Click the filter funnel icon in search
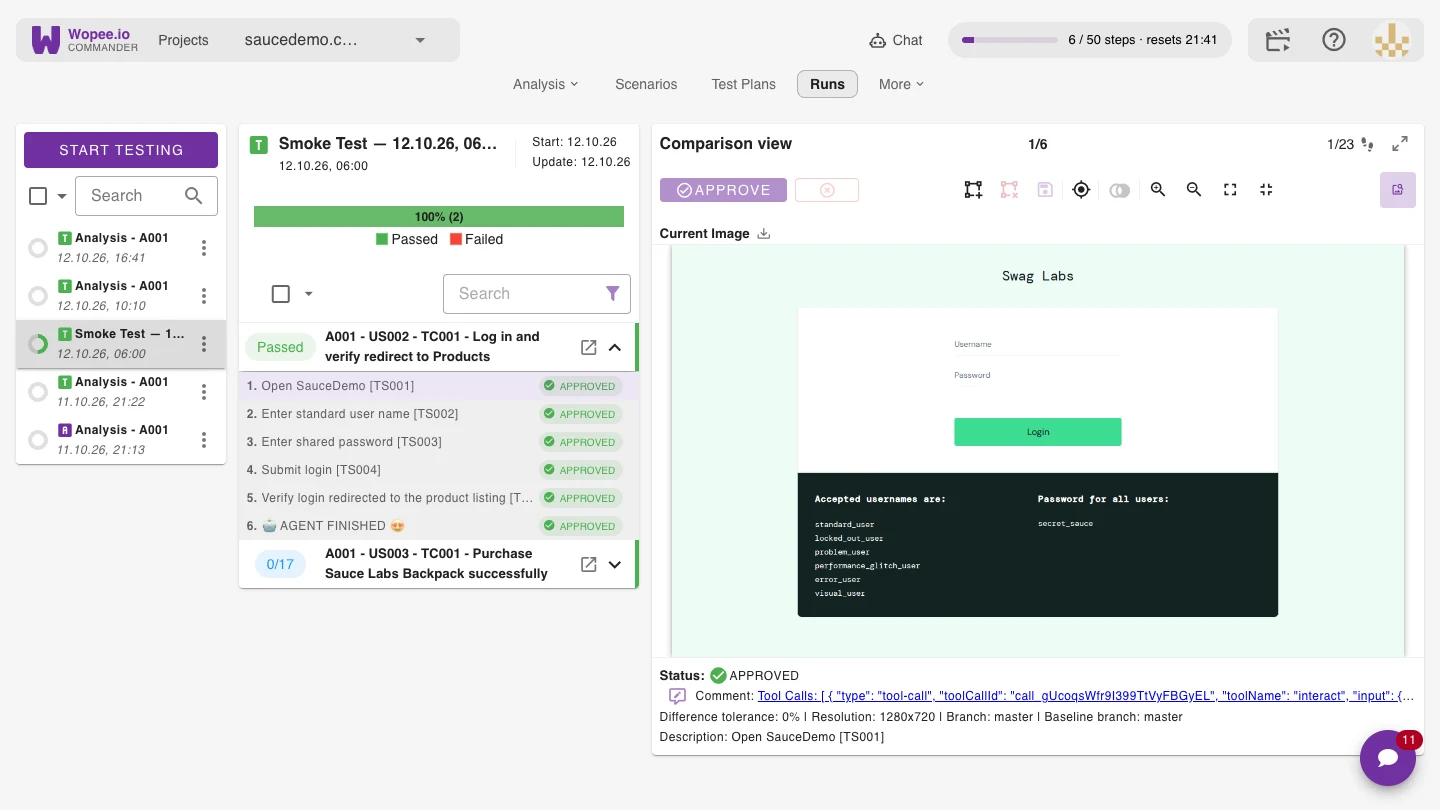This screenshot has height=810, width=1440. (x=613, y=293)
